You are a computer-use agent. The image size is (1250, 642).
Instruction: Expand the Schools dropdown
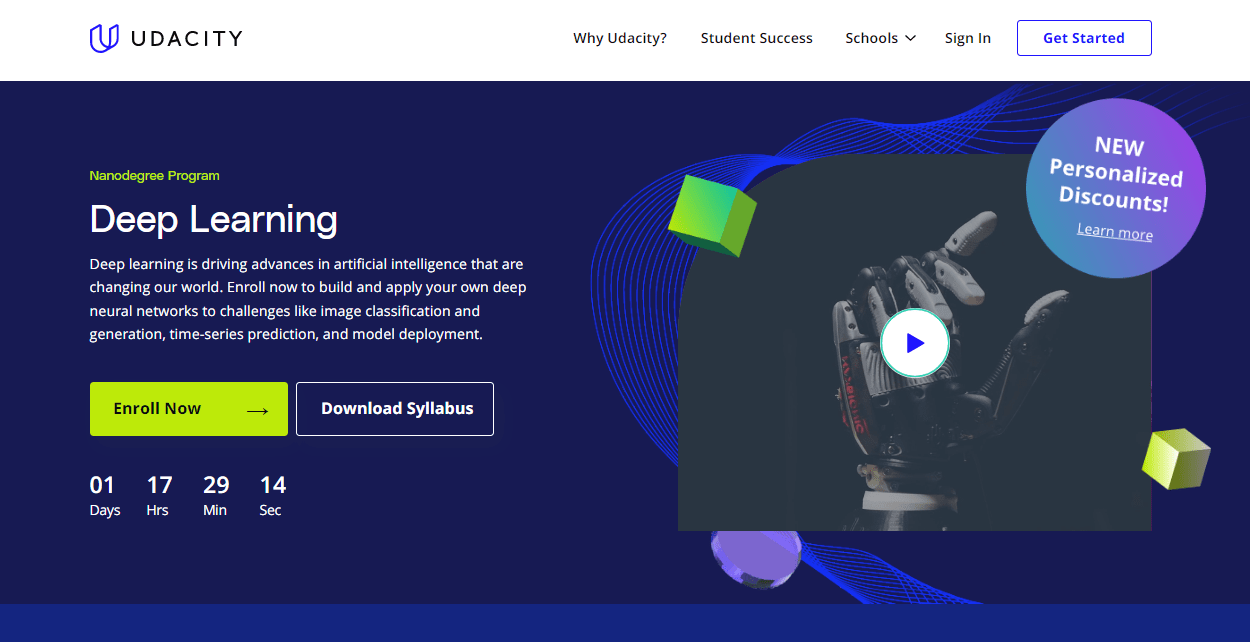coord(880,38)
